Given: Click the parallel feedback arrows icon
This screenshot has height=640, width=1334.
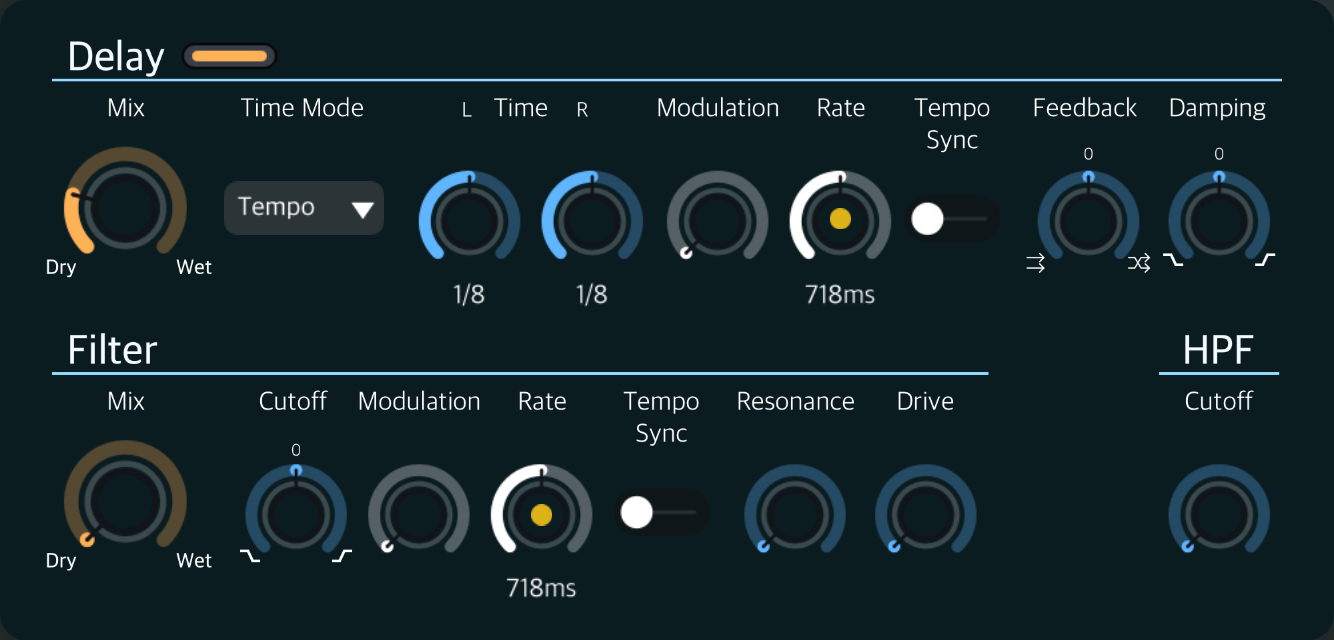Looking at the screenshot, I should click(x=1035, y=264).
